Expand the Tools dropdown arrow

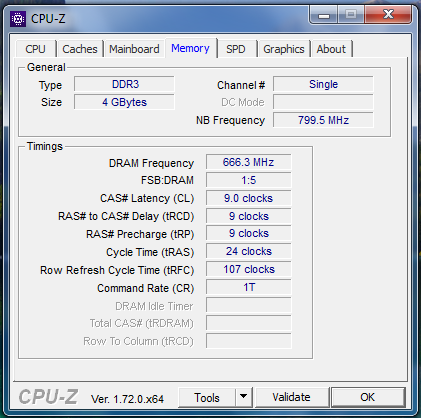point(244,397)
